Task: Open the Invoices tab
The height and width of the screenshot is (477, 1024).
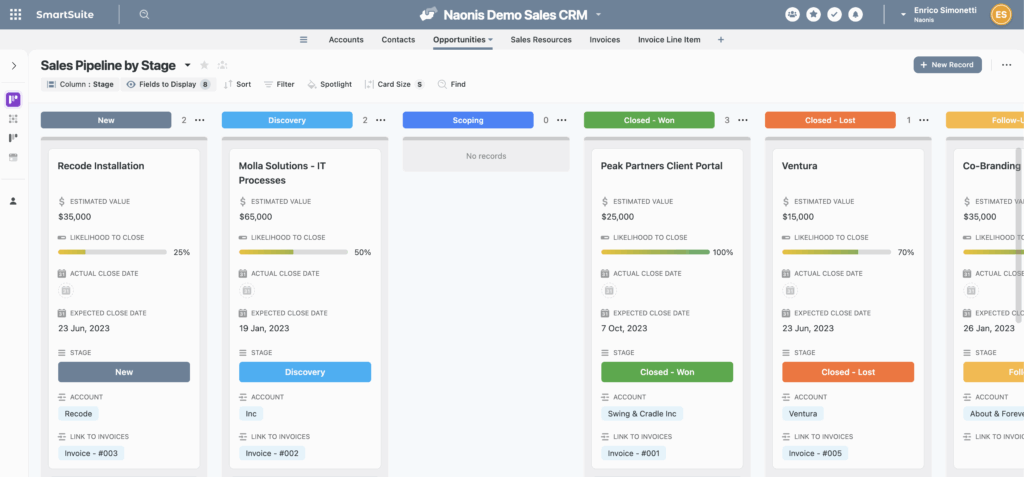Action: point(604,40)
